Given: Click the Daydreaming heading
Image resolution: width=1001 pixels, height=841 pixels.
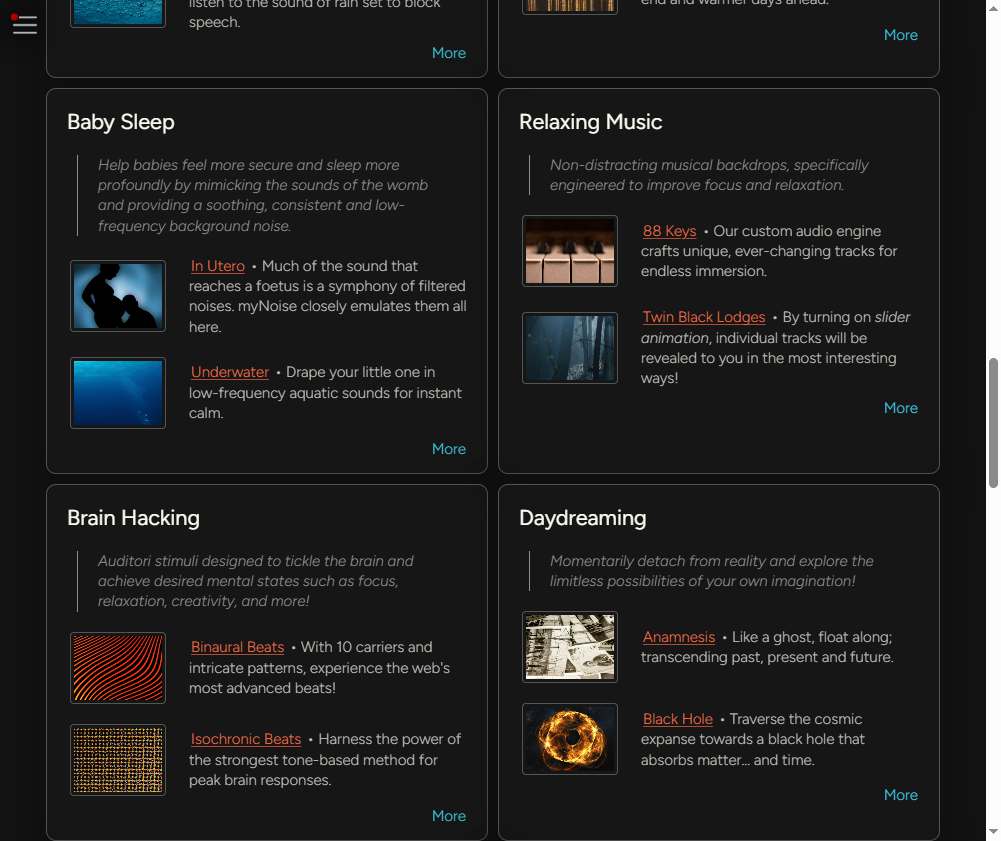Looking at the screenshot, I should [583, 517].
